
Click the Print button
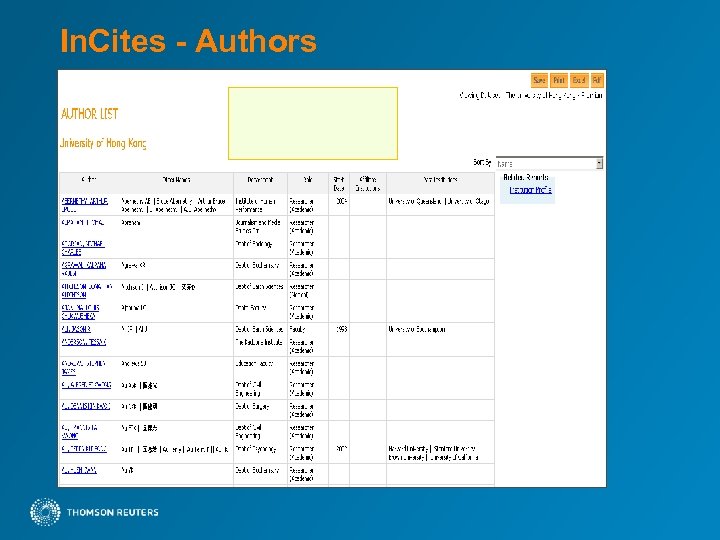tap(558, 80)
